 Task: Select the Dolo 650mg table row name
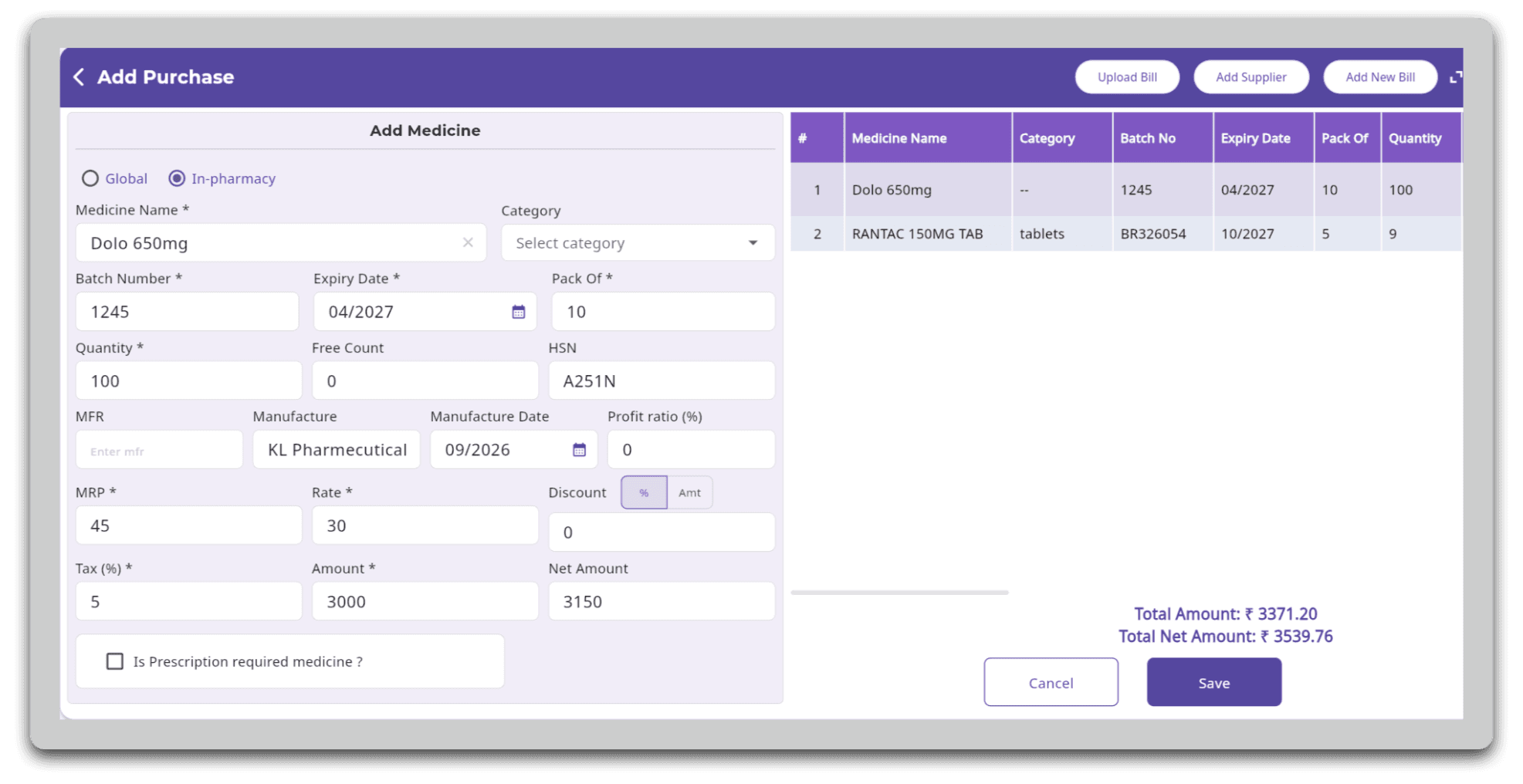[x=892, y=190]
